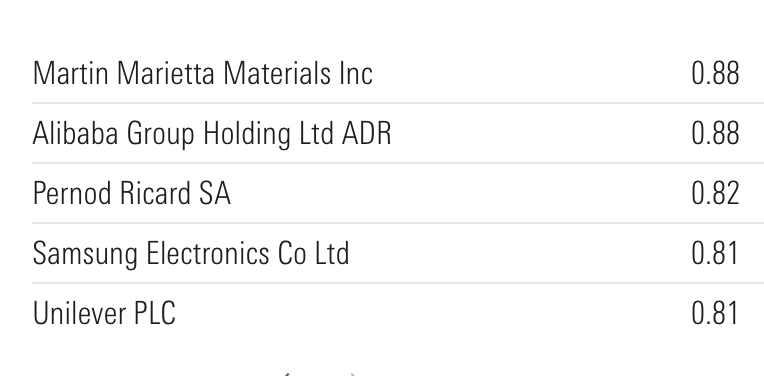Open the Alibaba Group Holding Ltd ADR holding
The image size is (764, 376).
tap(211, 133)
